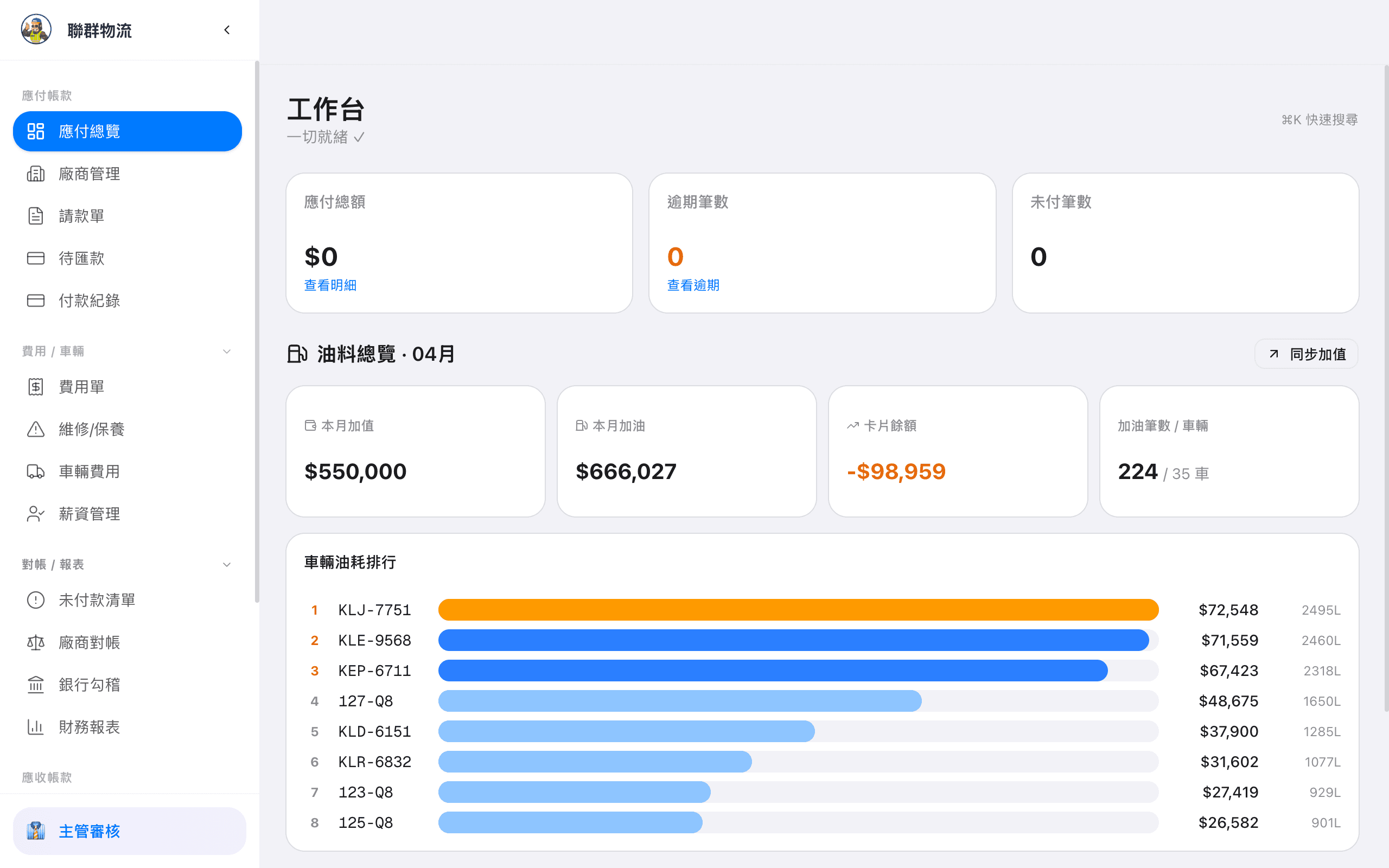Click the 請款單 invoice icon
This screenshot has height=868, width=1389.
tap(36, 216)
